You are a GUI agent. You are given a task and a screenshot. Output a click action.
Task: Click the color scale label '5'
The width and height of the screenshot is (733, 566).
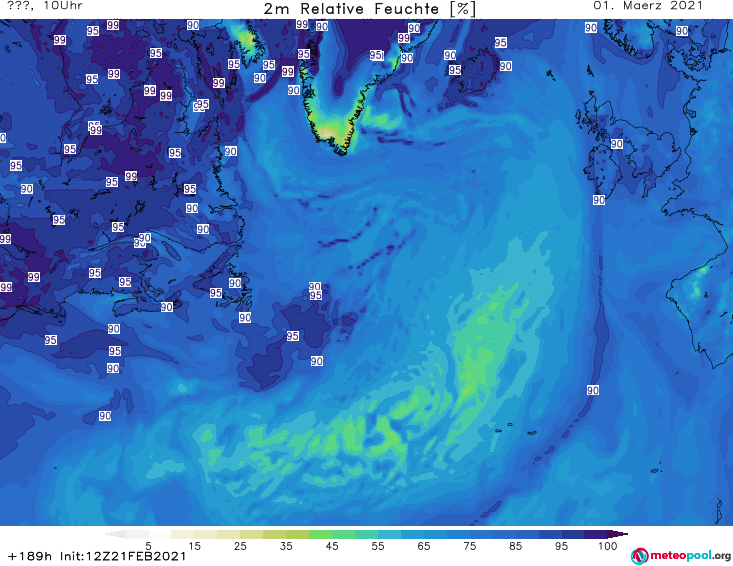pos(148,546)
